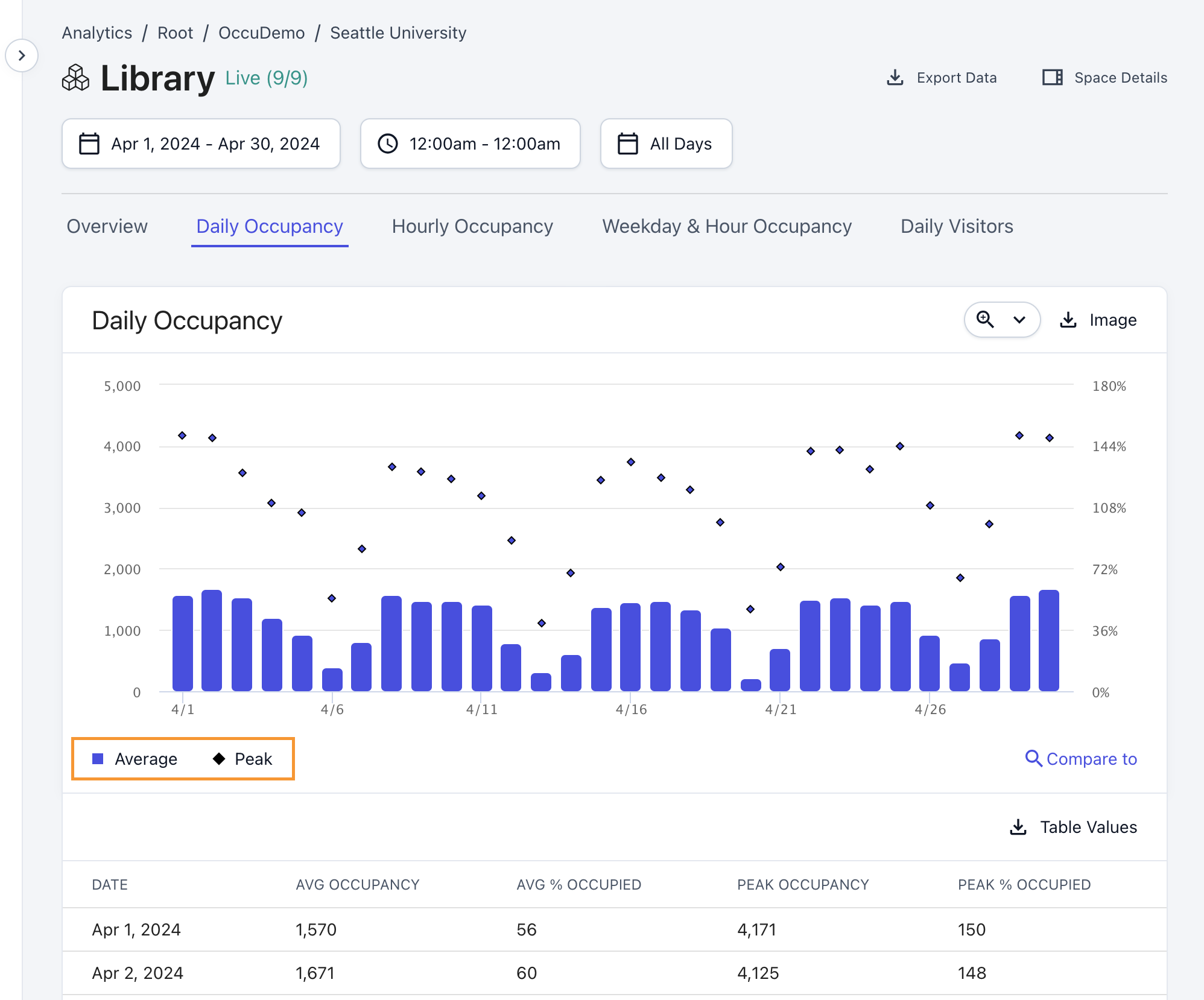Click the Apr 1, 2024 table row
Image resolution: width=1204 pixels, height=1000 pixels.
pyautogui.click(x=614, y=929)
